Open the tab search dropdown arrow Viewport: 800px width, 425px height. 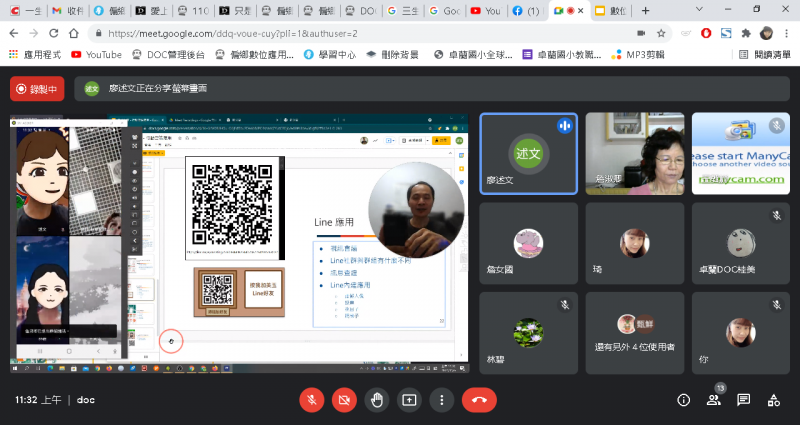699,10
